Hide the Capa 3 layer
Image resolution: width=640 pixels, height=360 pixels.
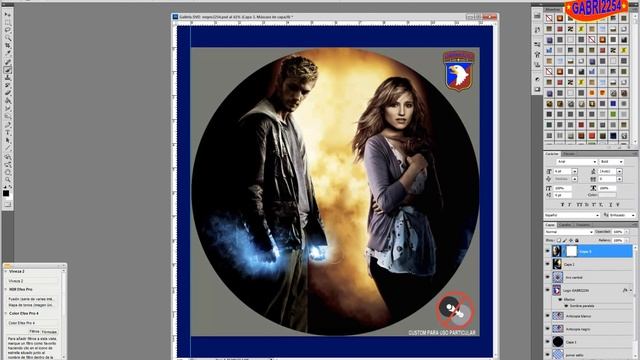(x=548, y=251)
